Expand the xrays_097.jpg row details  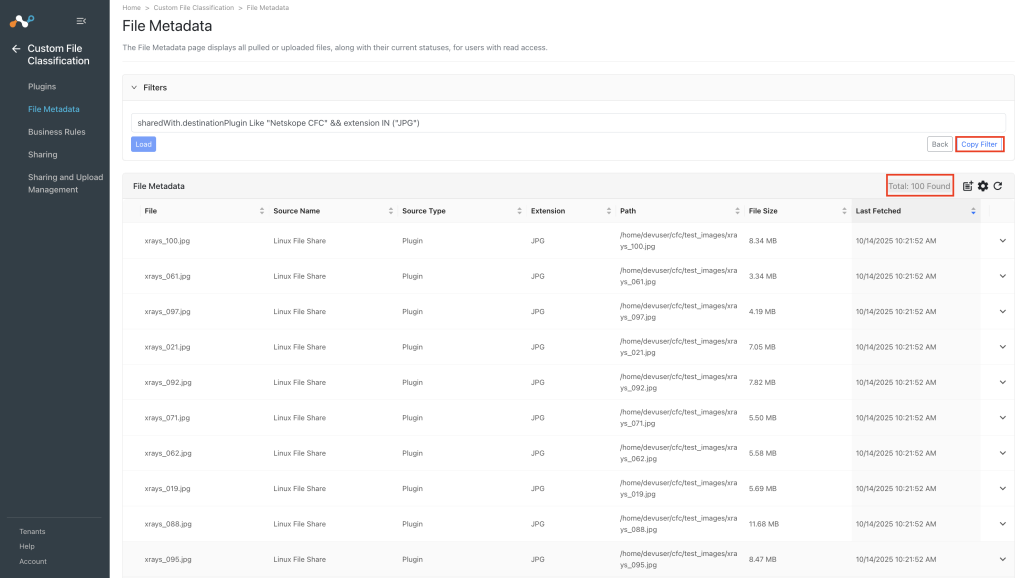click(1002, 312)
